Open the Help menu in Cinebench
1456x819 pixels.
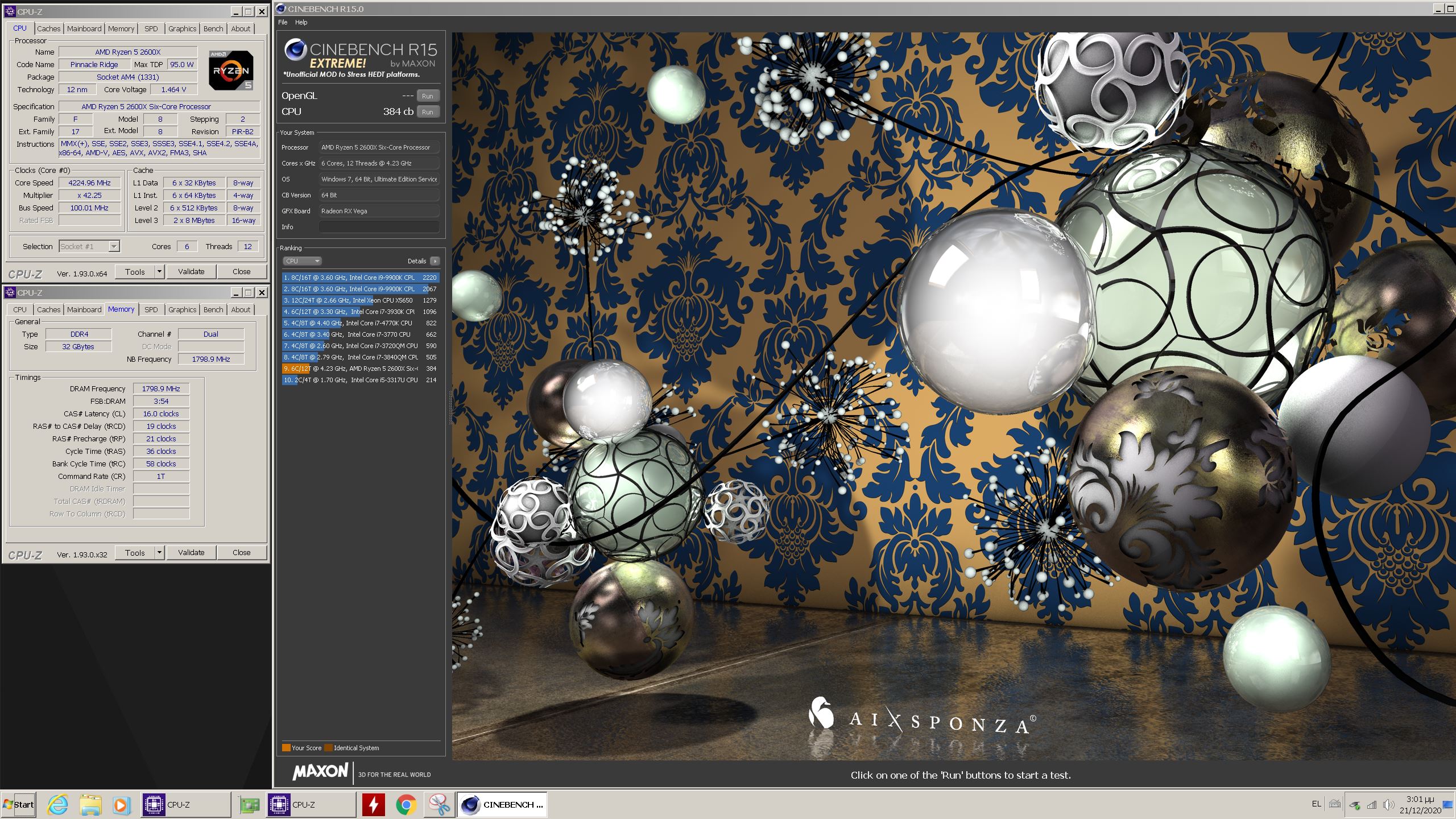point(301,22)
